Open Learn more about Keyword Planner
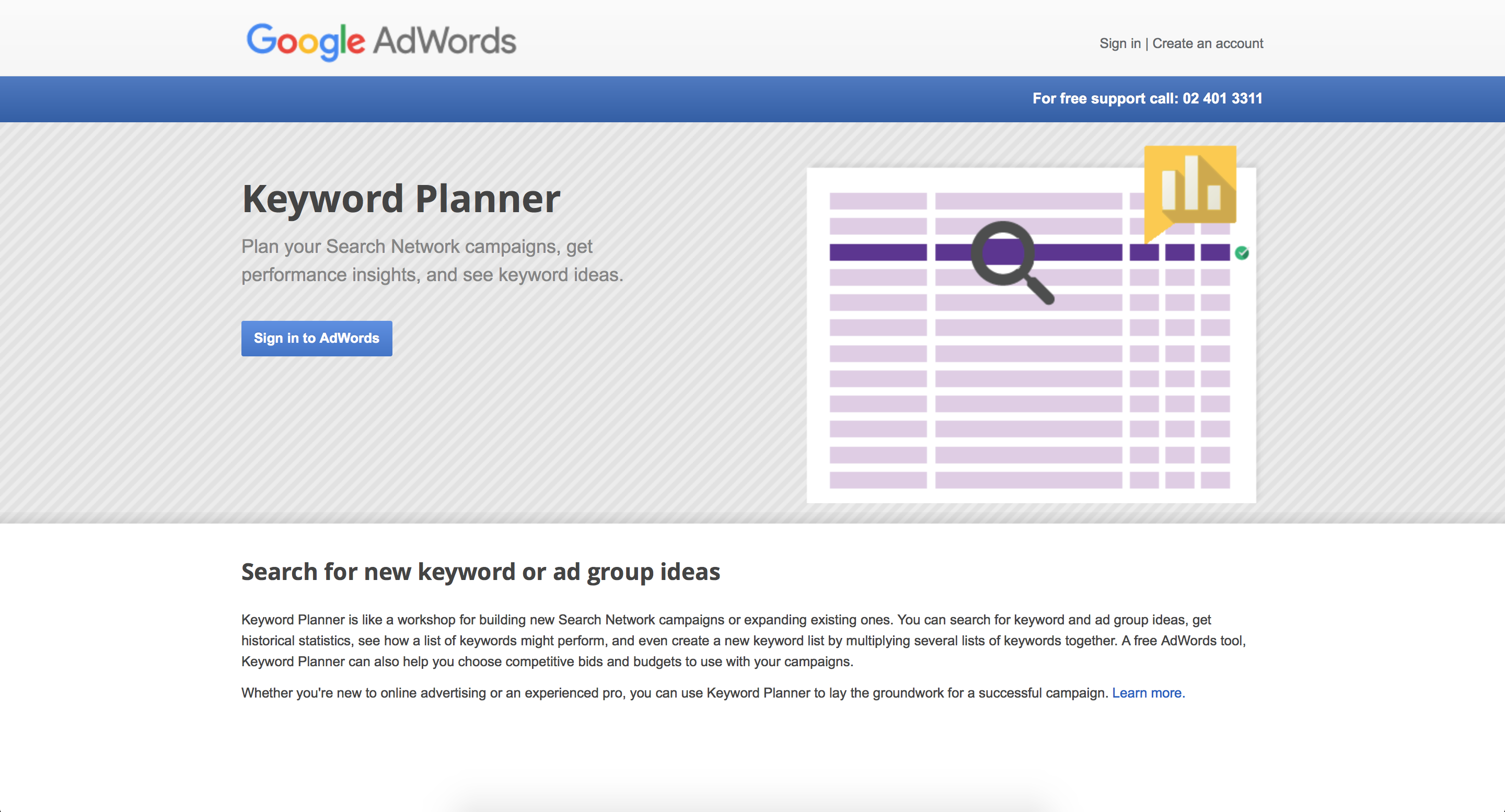Screen dimensions: 1505x812 tap(1149, 693)
